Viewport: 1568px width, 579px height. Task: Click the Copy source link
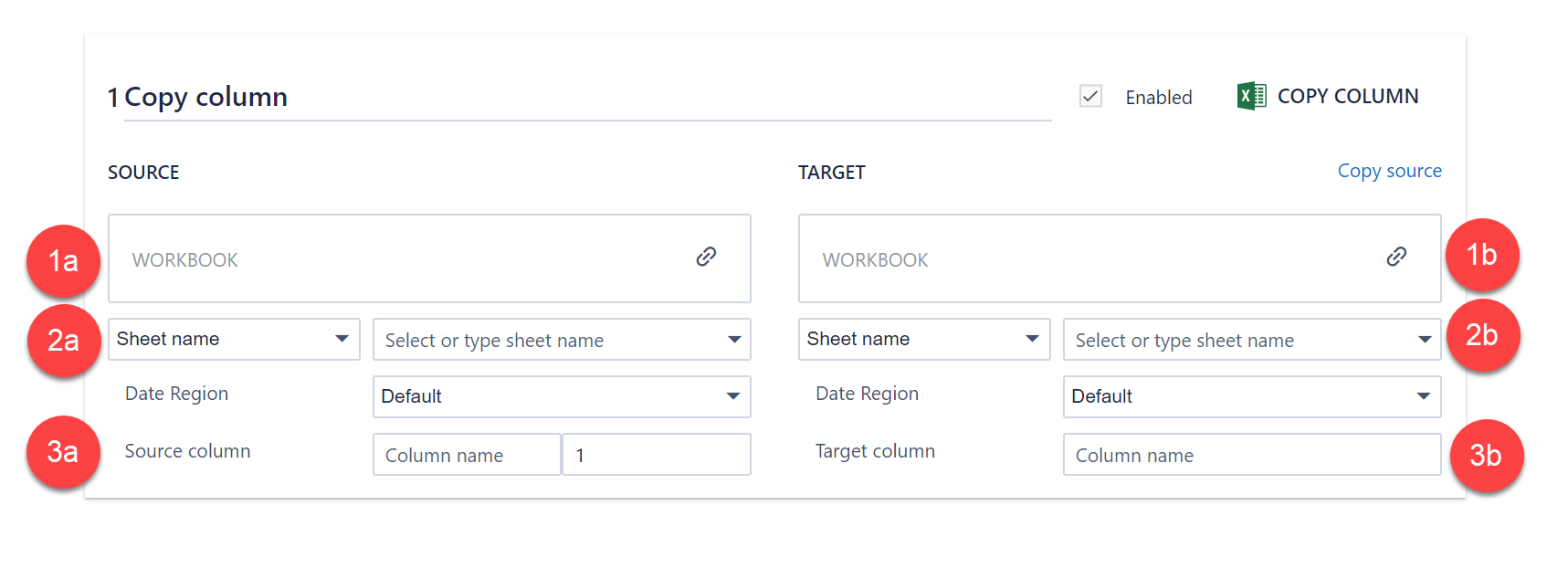point(1389,171)
